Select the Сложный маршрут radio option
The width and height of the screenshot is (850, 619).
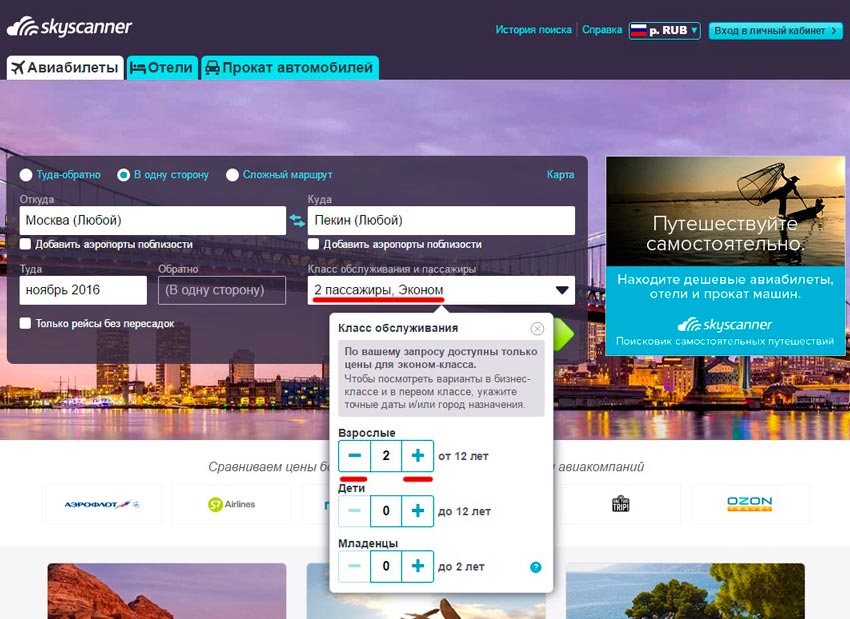[x=233, y=175]
